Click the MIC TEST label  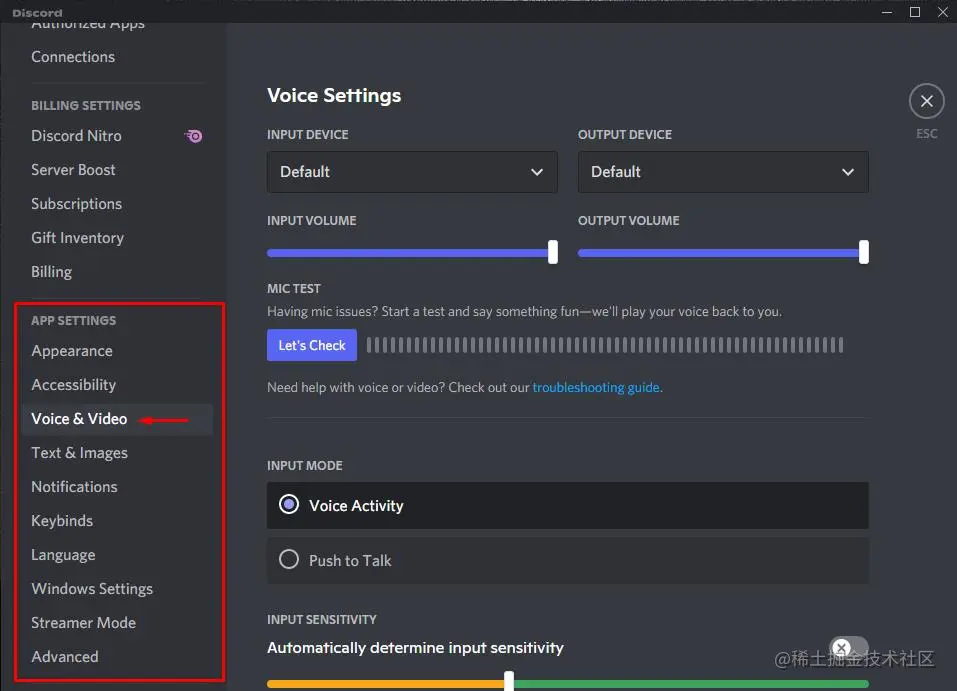[294, 289]
